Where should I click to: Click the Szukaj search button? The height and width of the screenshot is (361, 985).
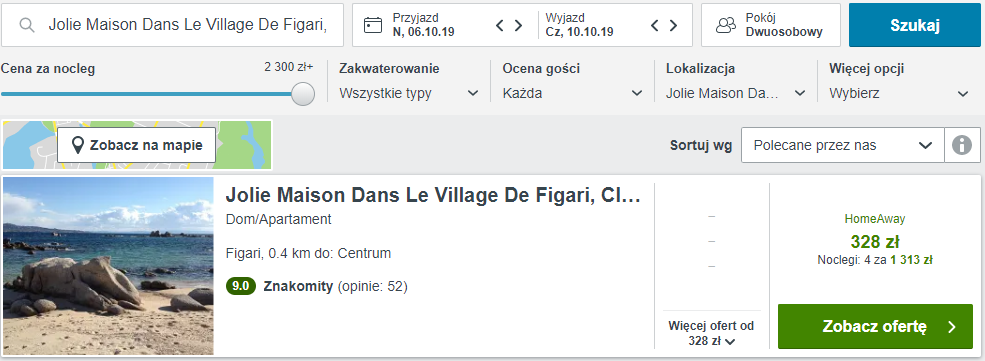click(915, 25)
